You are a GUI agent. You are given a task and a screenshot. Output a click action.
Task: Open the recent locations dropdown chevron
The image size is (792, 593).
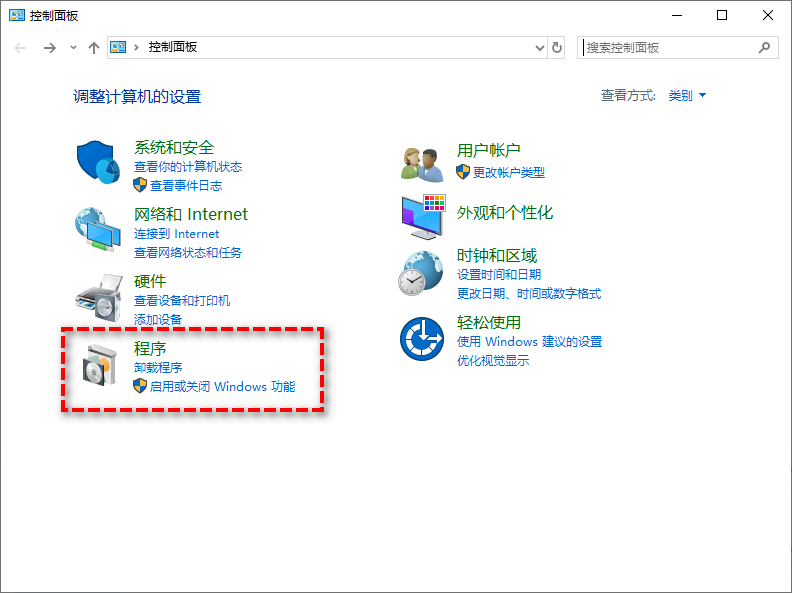[73, 47]
